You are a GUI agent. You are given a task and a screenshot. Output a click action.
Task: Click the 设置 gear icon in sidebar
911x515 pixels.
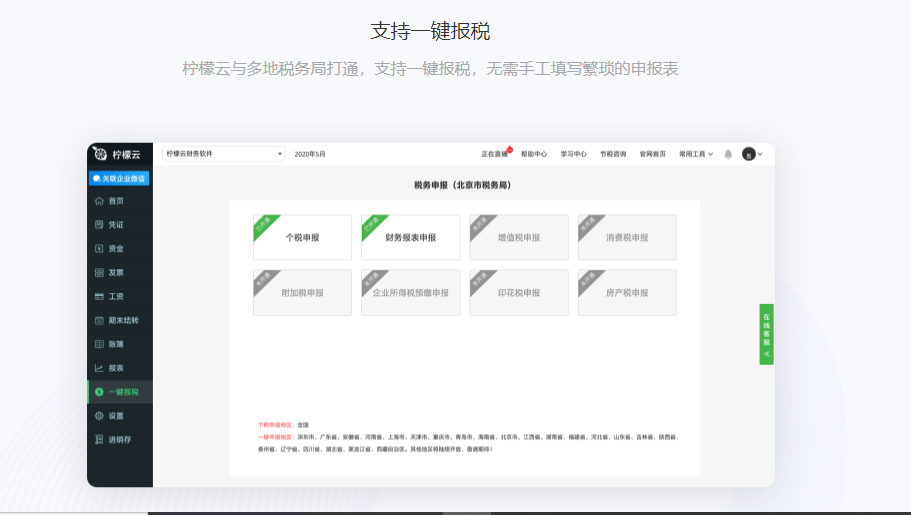tap(99, 416)
